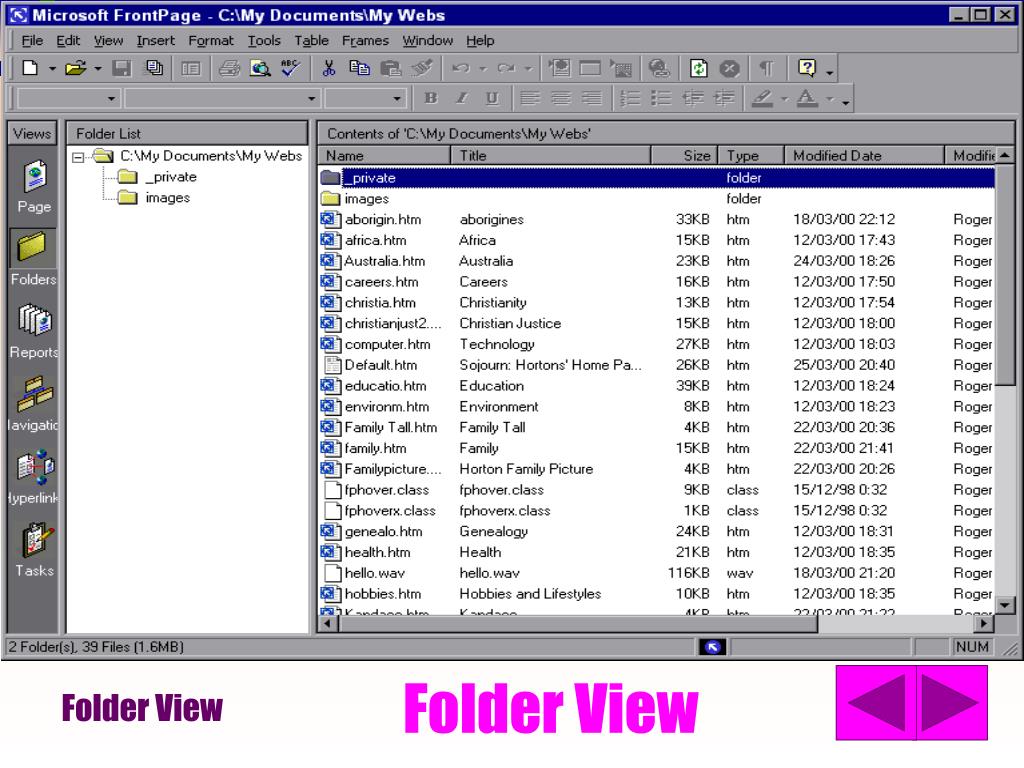Open the Highlight Color dropdown arrow
This screenshot has height=768, width=1024.
point(784,99)
